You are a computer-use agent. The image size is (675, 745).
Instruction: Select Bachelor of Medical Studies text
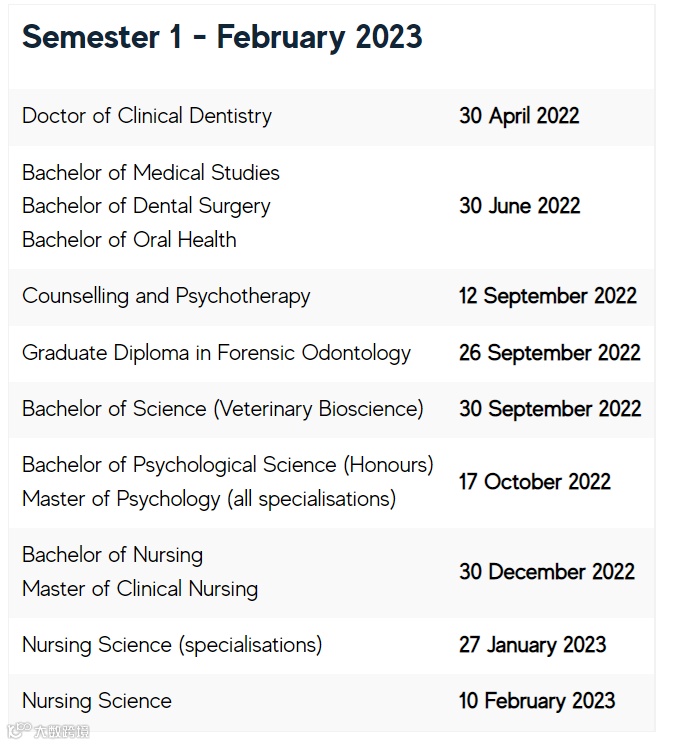(151, 172)
